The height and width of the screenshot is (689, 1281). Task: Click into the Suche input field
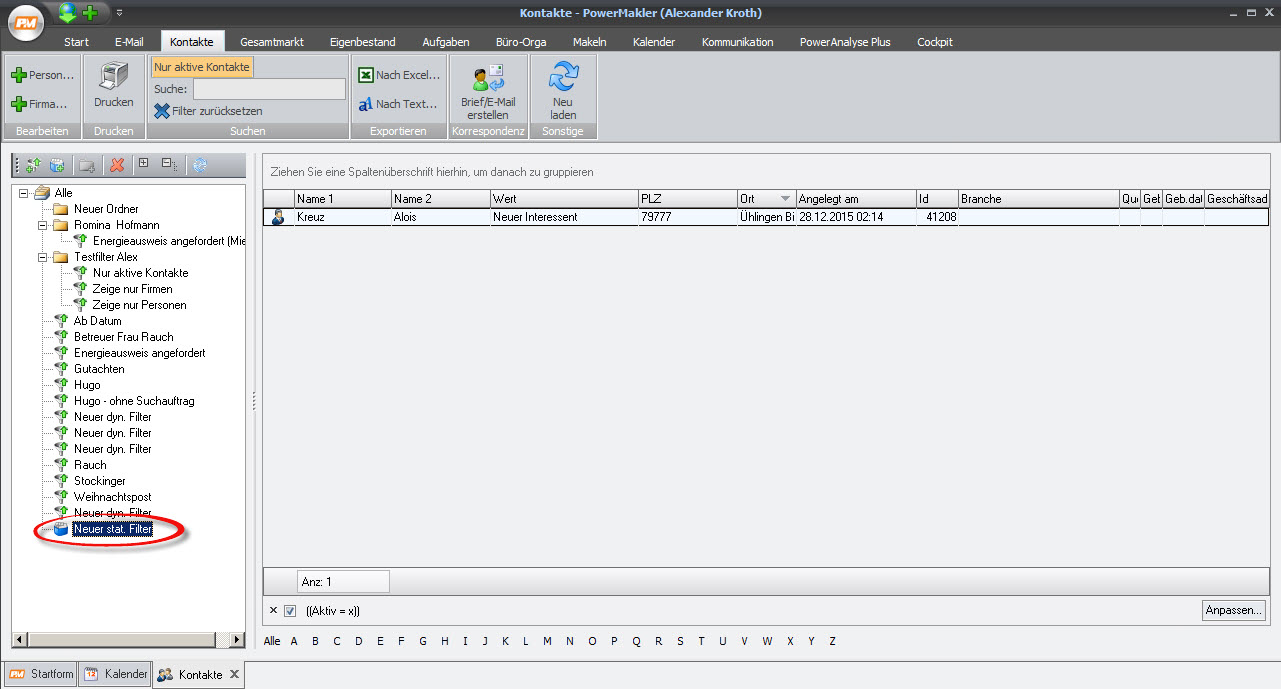pyautogui.click(x=268, y=89)
